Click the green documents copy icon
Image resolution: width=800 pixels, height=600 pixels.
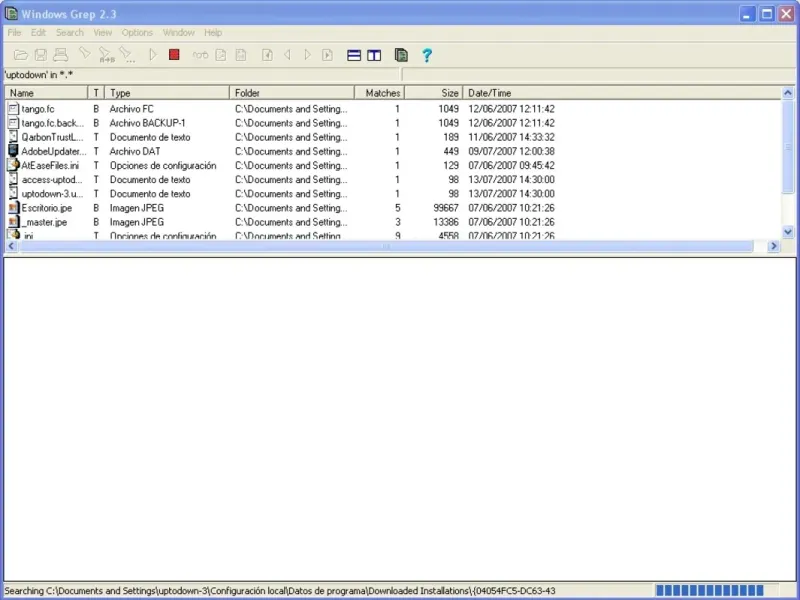click(x=401, y=55)
